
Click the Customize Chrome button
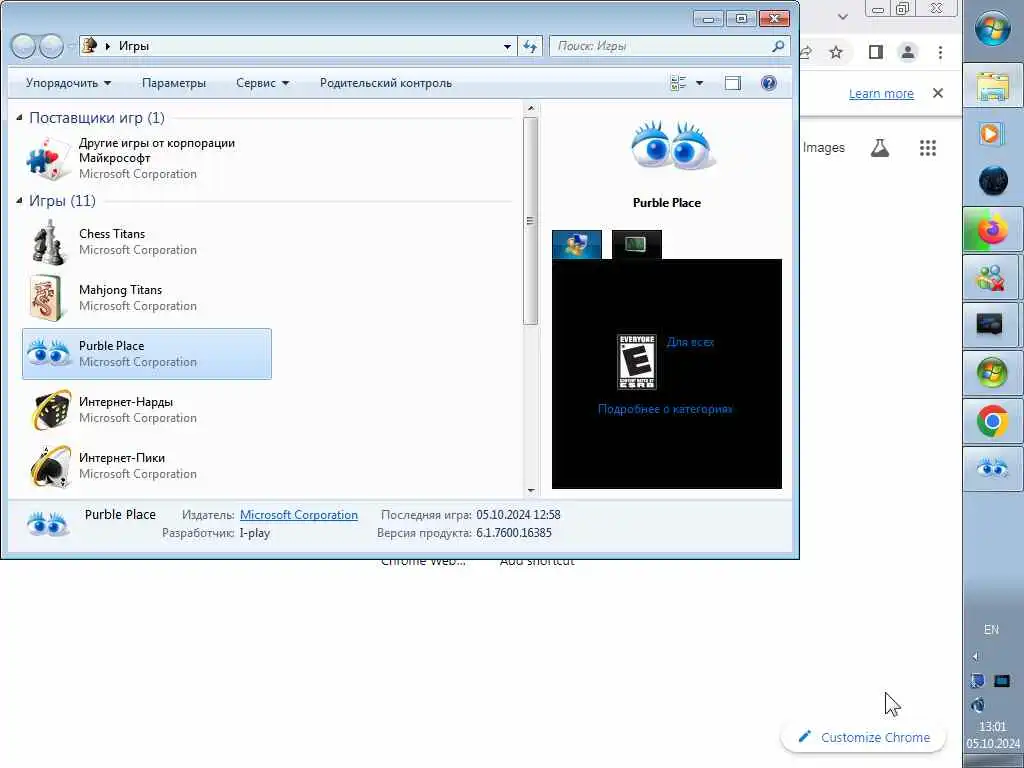pos(863,737)
